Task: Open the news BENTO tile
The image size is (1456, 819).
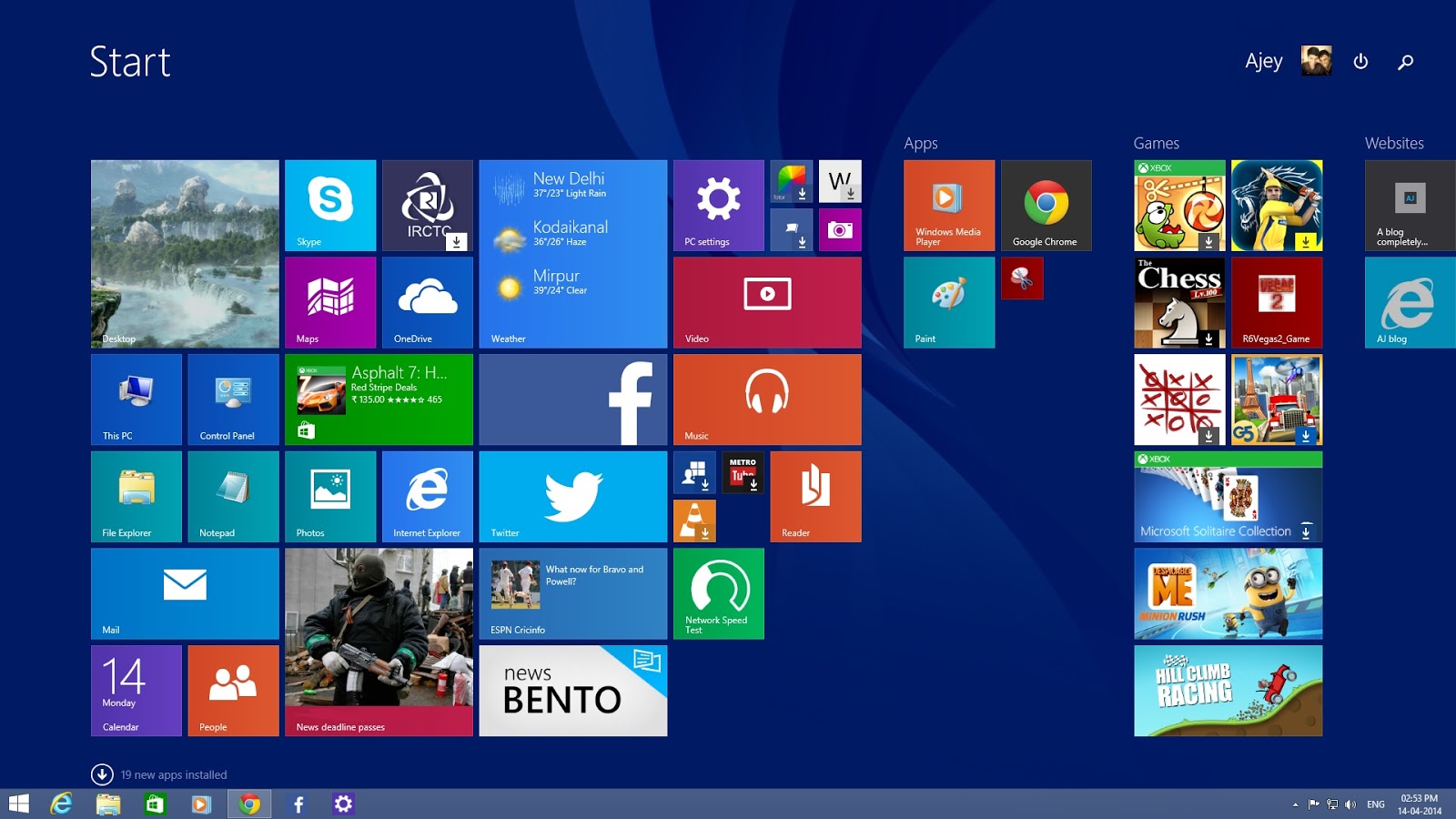Action: pos(573,691)
